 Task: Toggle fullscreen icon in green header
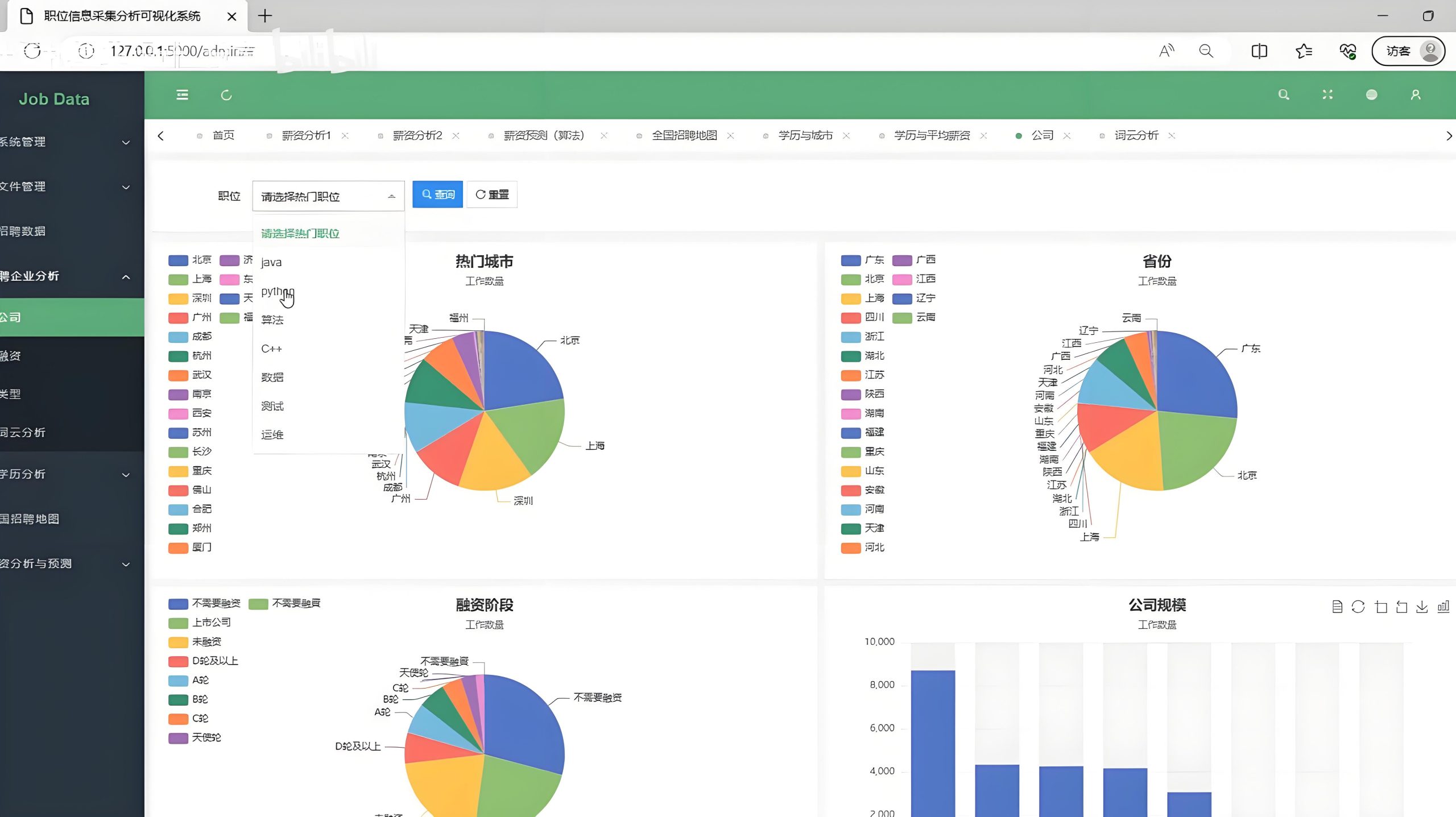[1327, 95]
